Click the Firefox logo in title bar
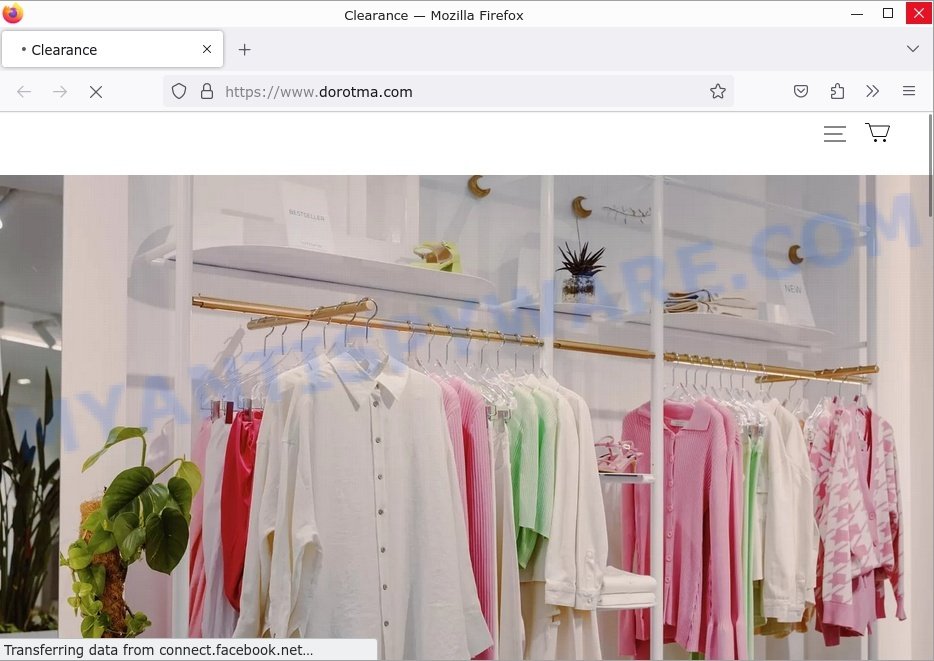This screenshot has height=661, width=934. (x=13, y=13)
